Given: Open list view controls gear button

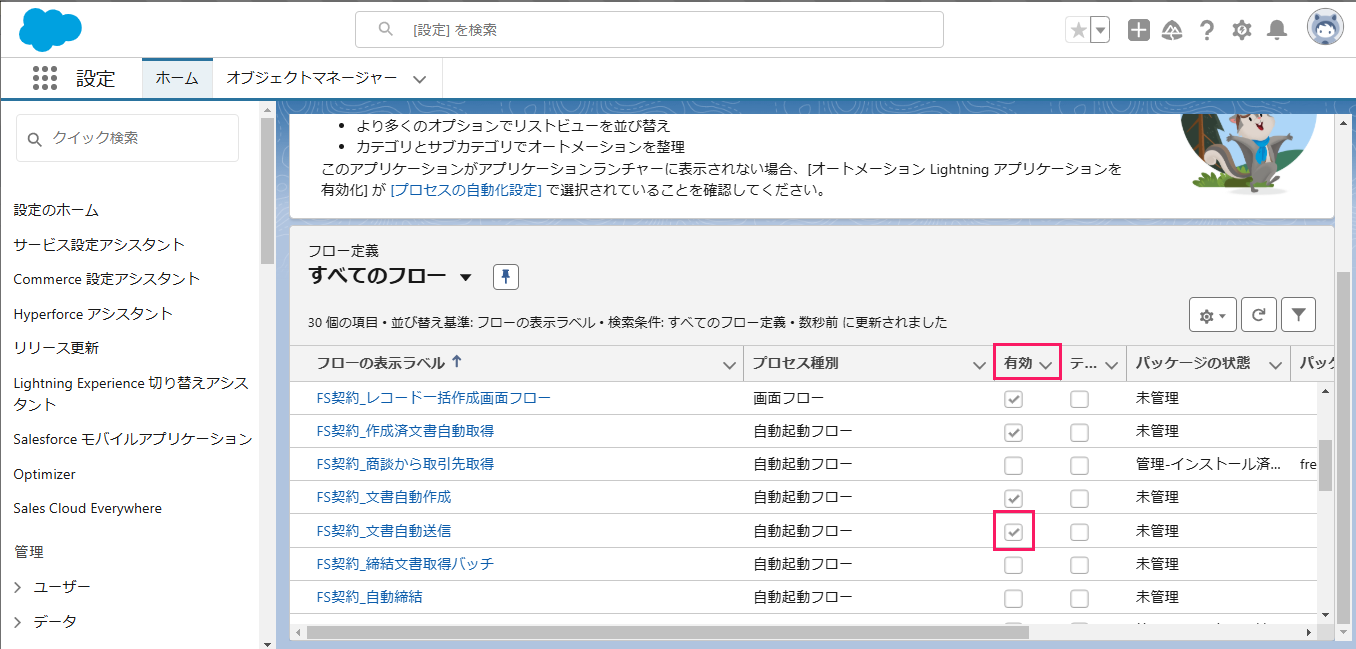Looking at the screenshot, I should point(1213,315).
